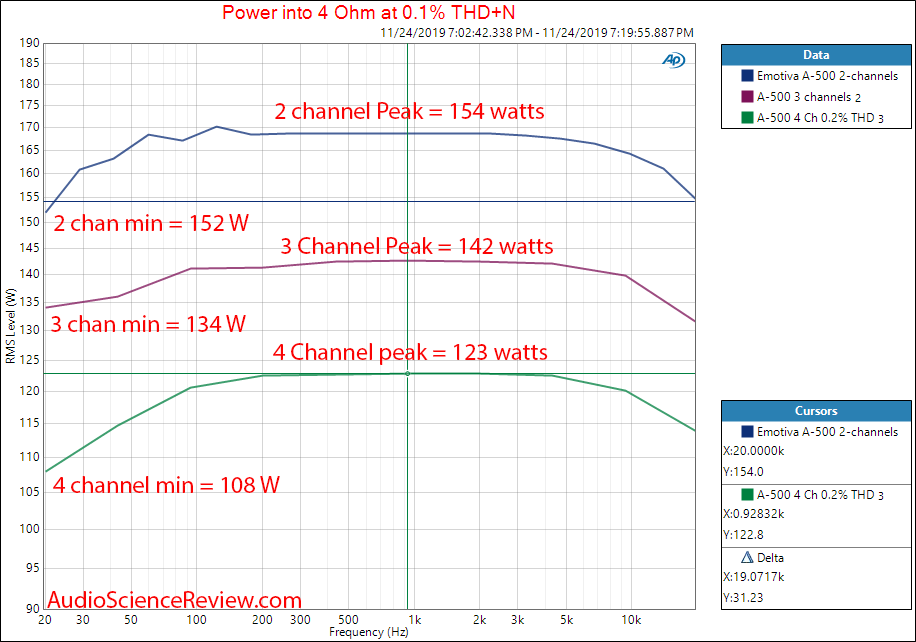Select 'A-500 4 Ch 0.2% THD' entry in Data legend
The width and height of the screenshot is (916, 642).
pos(820,118)
